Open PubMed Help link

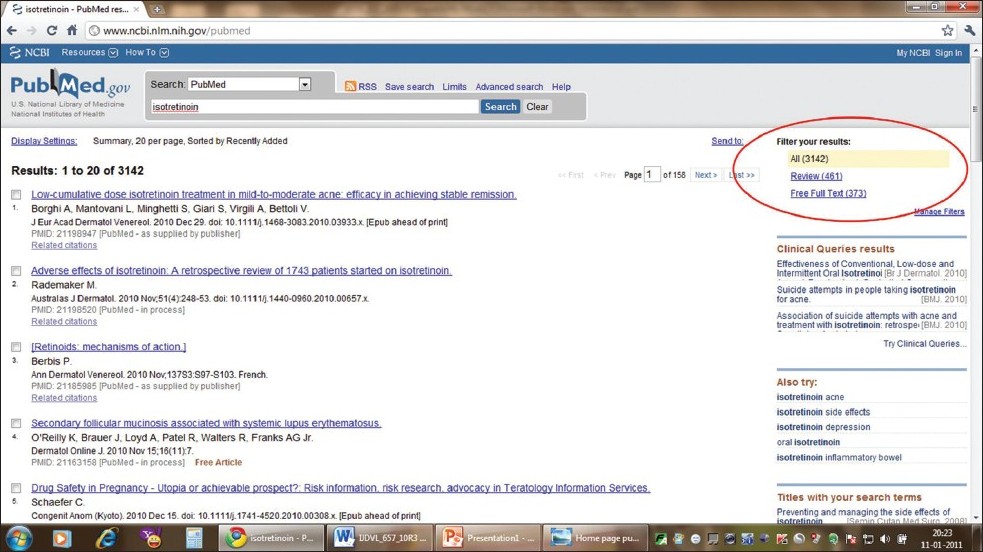[561, 87]
